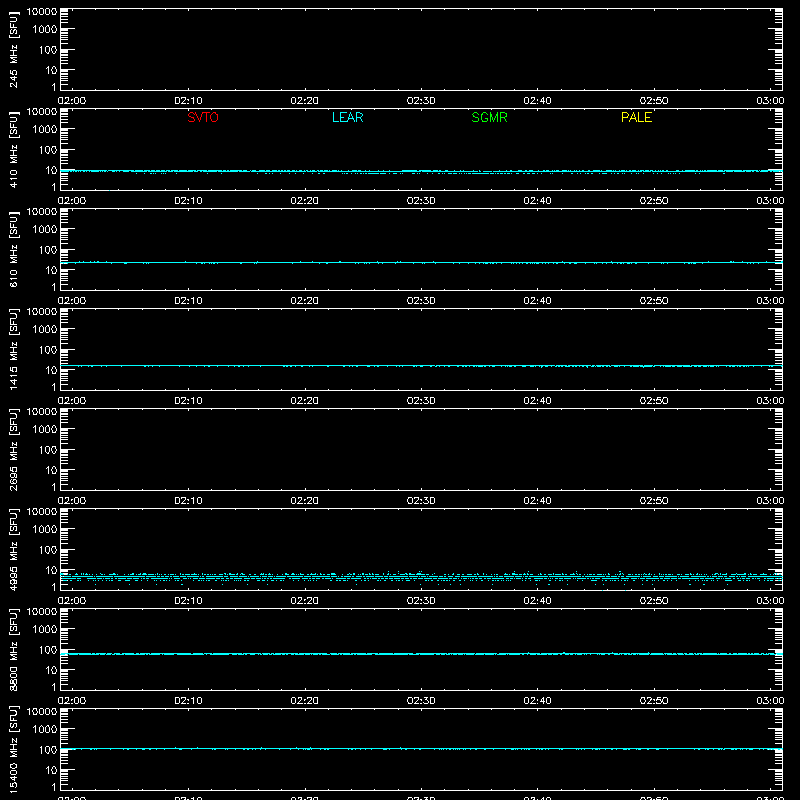Click the red SVTO station label
The image size is (800, 800).
tap(203, 117)
